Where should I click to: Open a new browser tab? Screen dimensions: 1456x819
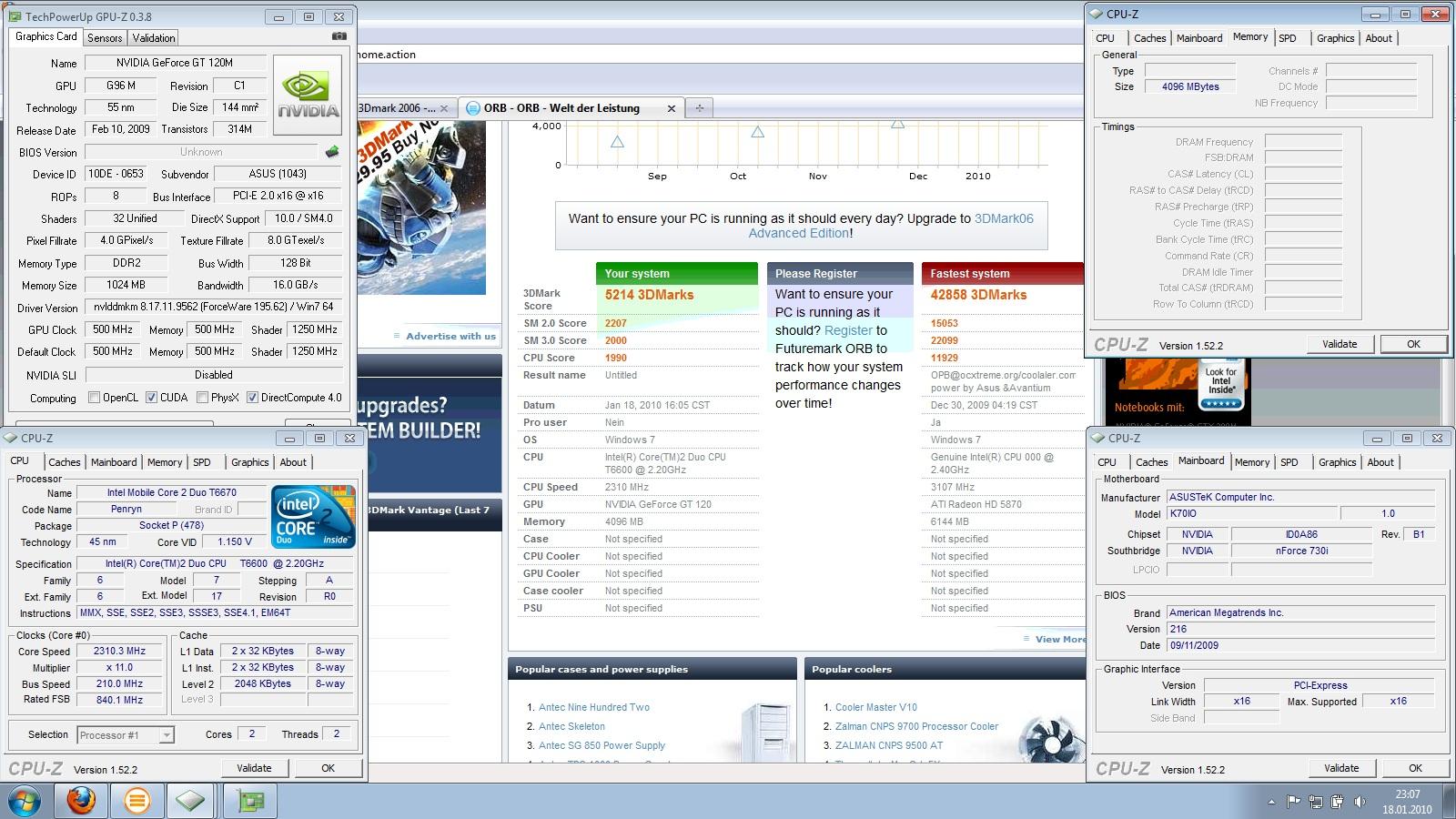(x=700, y=107)
